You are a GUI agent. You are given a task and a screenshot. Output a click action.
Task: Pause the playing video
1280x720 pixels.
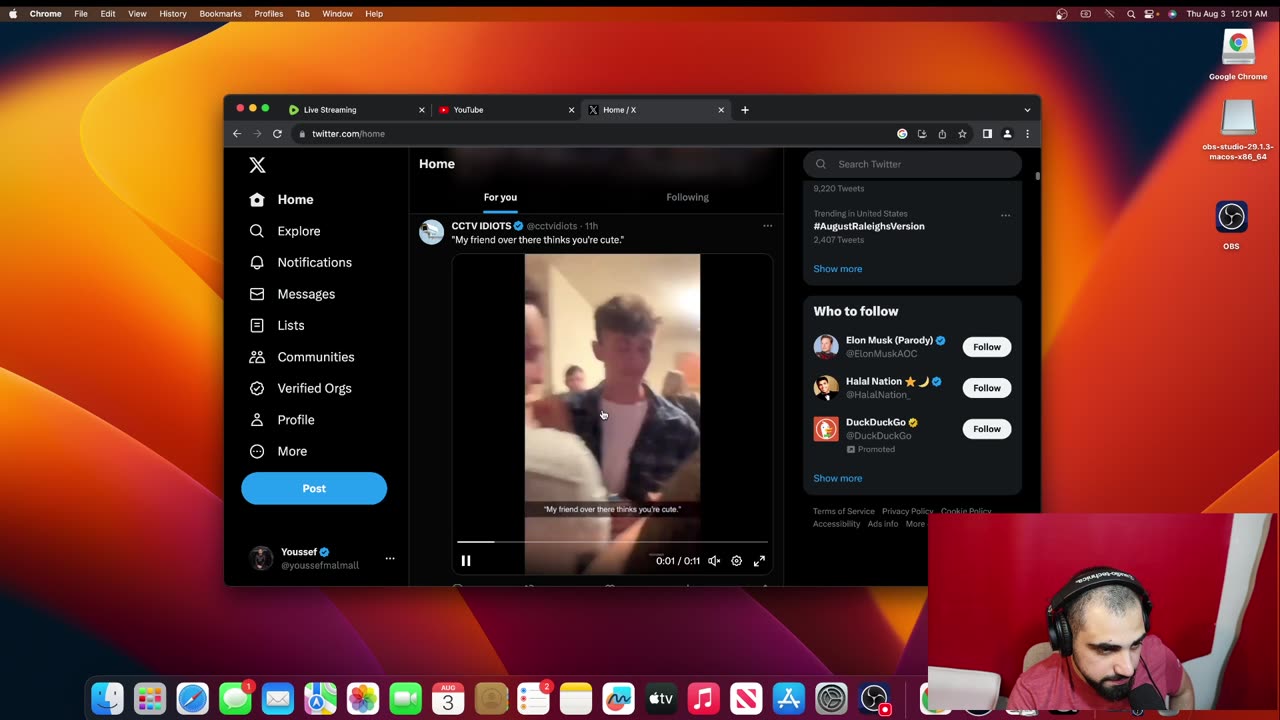pos(466,561)
